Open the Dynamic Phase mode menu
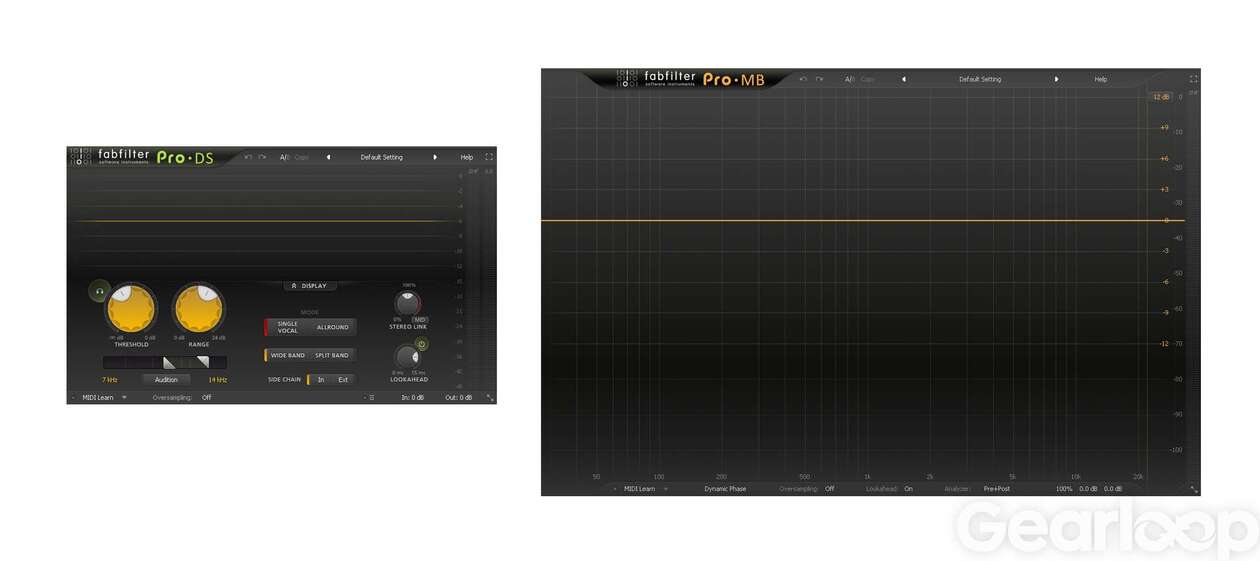The image size is (1260, 561). [725, 489]
